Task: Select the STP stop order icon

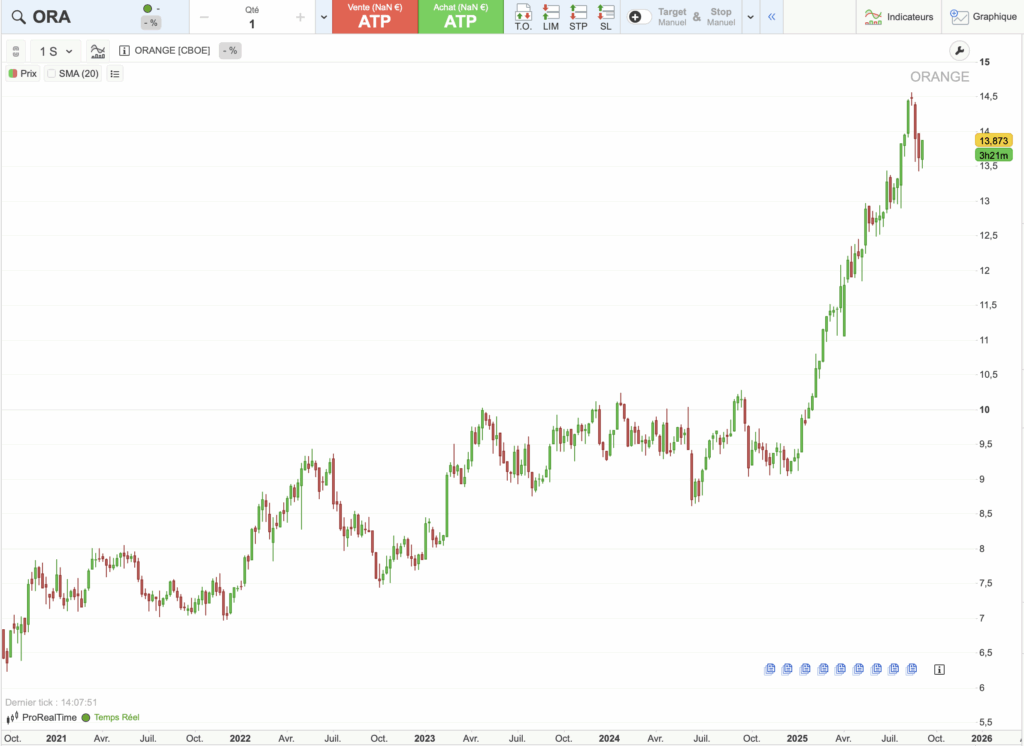Action: pos(577,16)
